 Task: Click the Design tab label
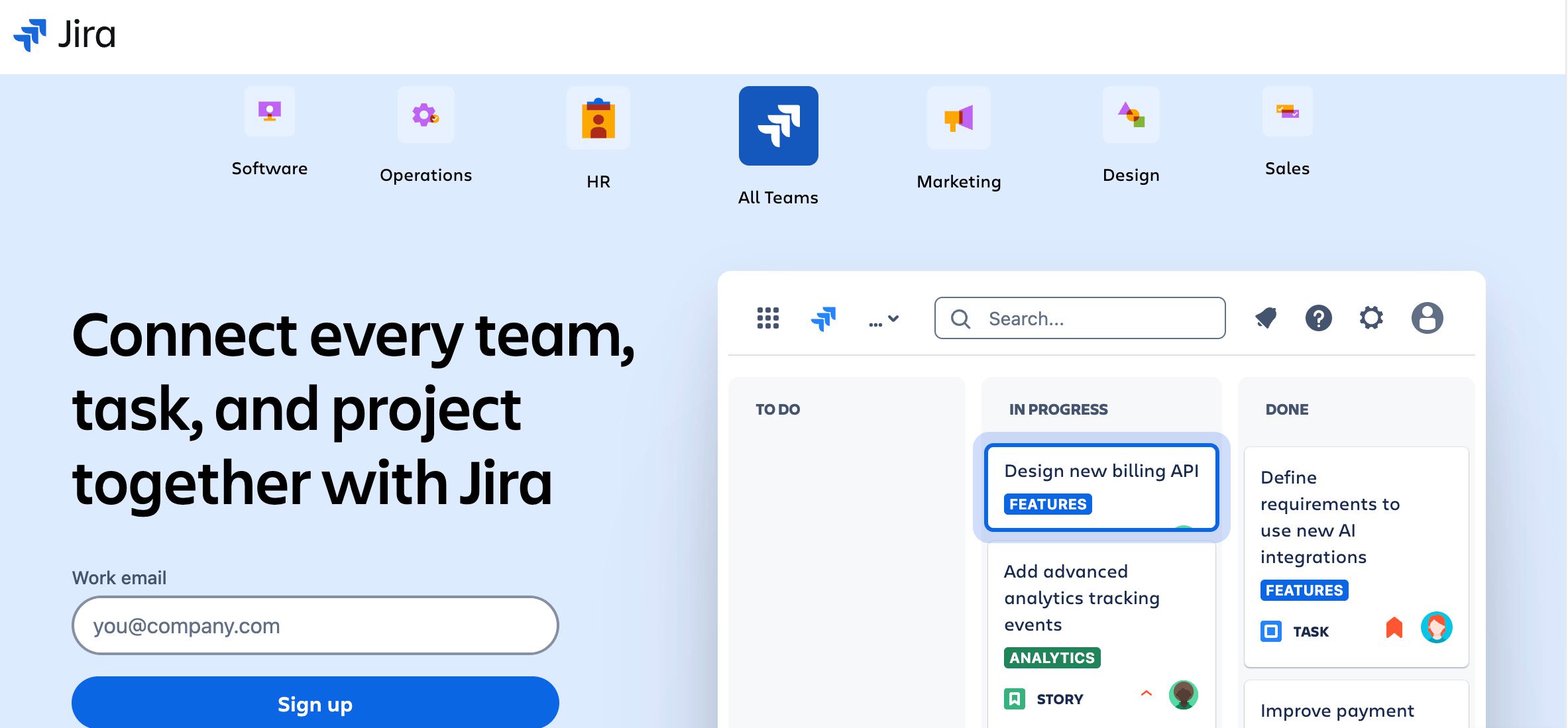pyautogui.click(x=1131, y=176)
